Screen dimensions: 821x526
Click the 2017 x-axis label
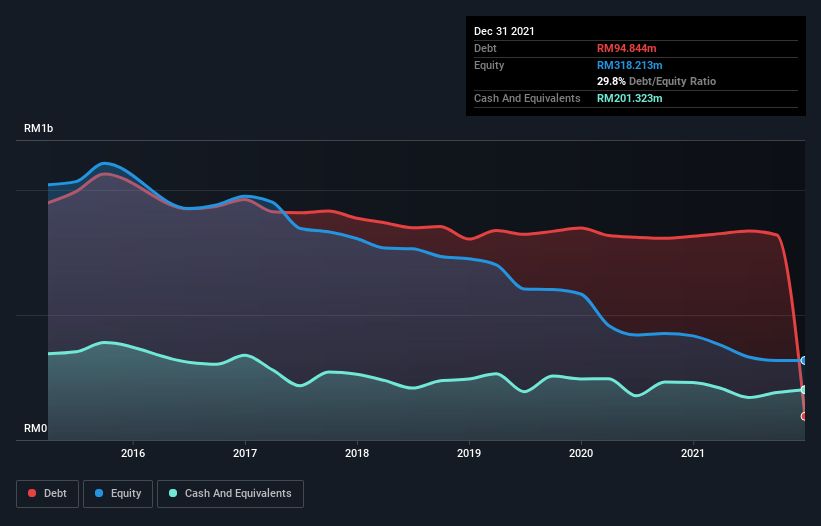click(x=245, y=453)
